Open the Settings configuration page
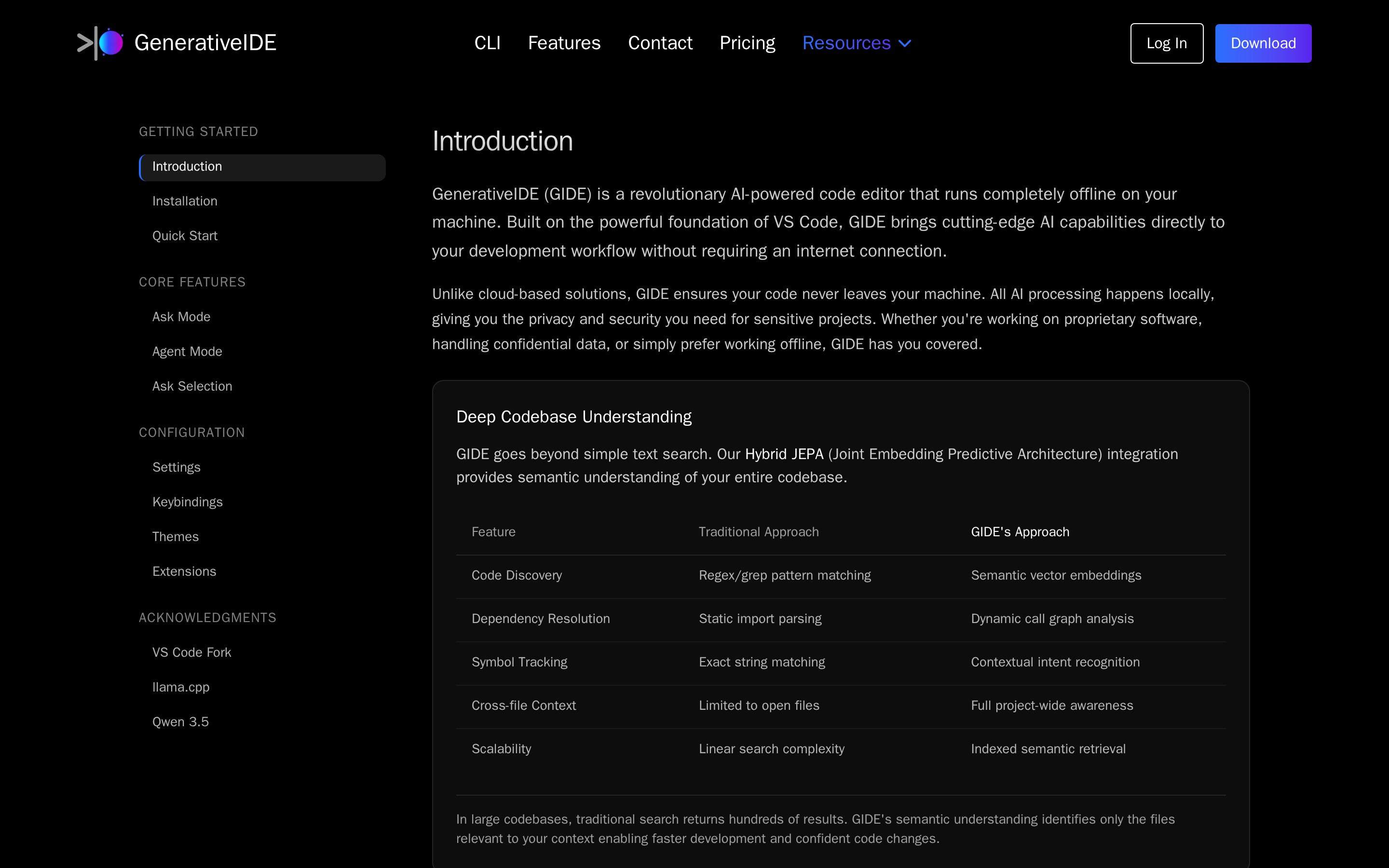 pyautogui.click(x=177, y=467)
